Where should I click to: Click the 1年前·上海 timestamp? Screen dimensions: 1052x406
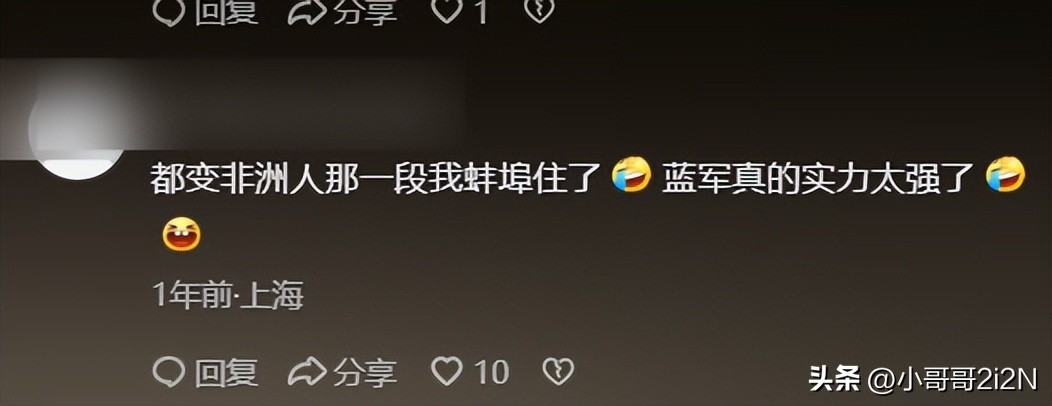pyautogui.click(x=228, y=295)
